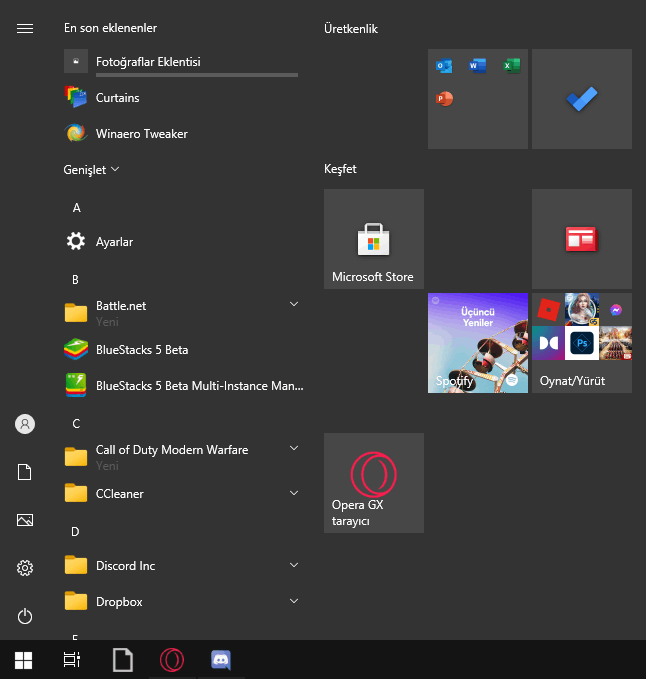Click the user account avatar icon

click(25, 424)
